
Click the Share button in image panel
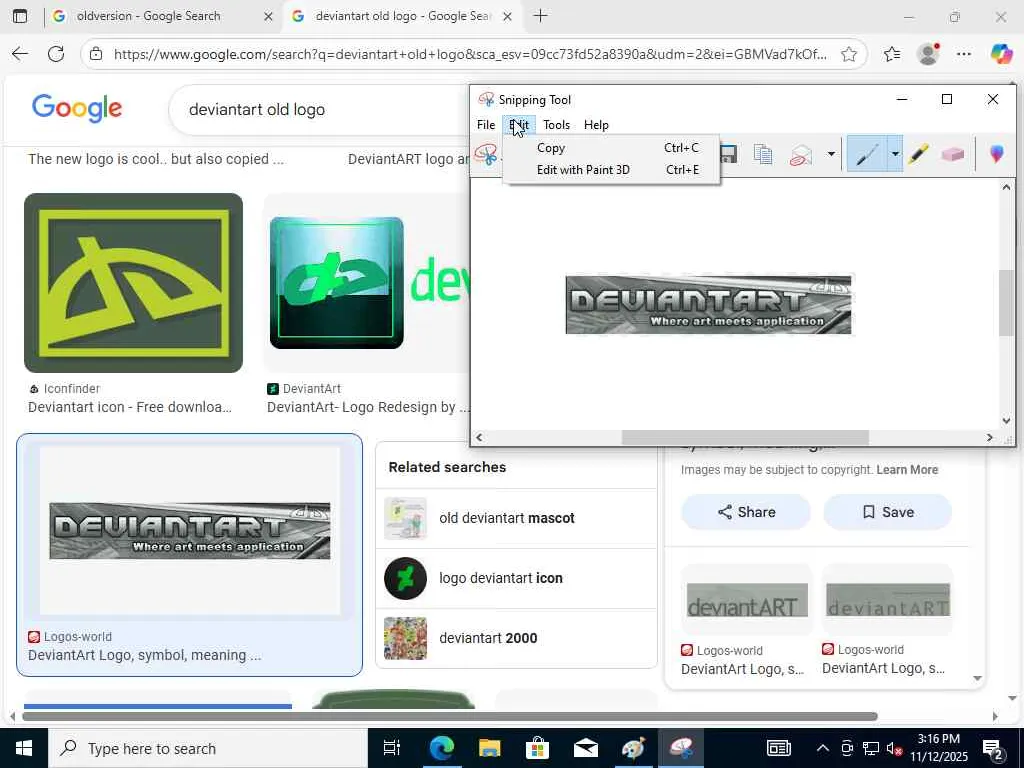point(746,512)
